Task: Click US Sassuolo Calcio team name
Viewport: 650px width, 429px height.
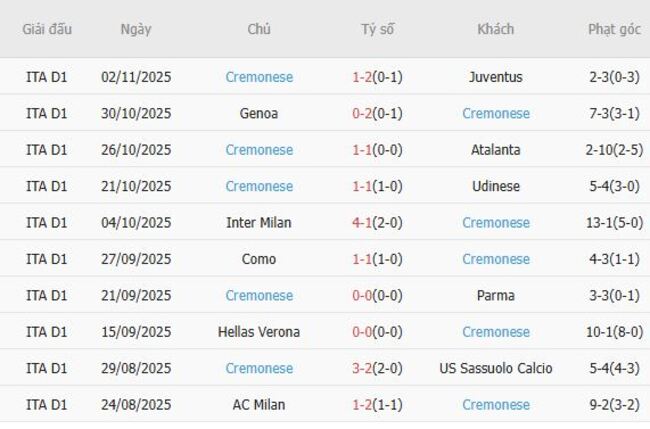Action: (x=495, y=368)
